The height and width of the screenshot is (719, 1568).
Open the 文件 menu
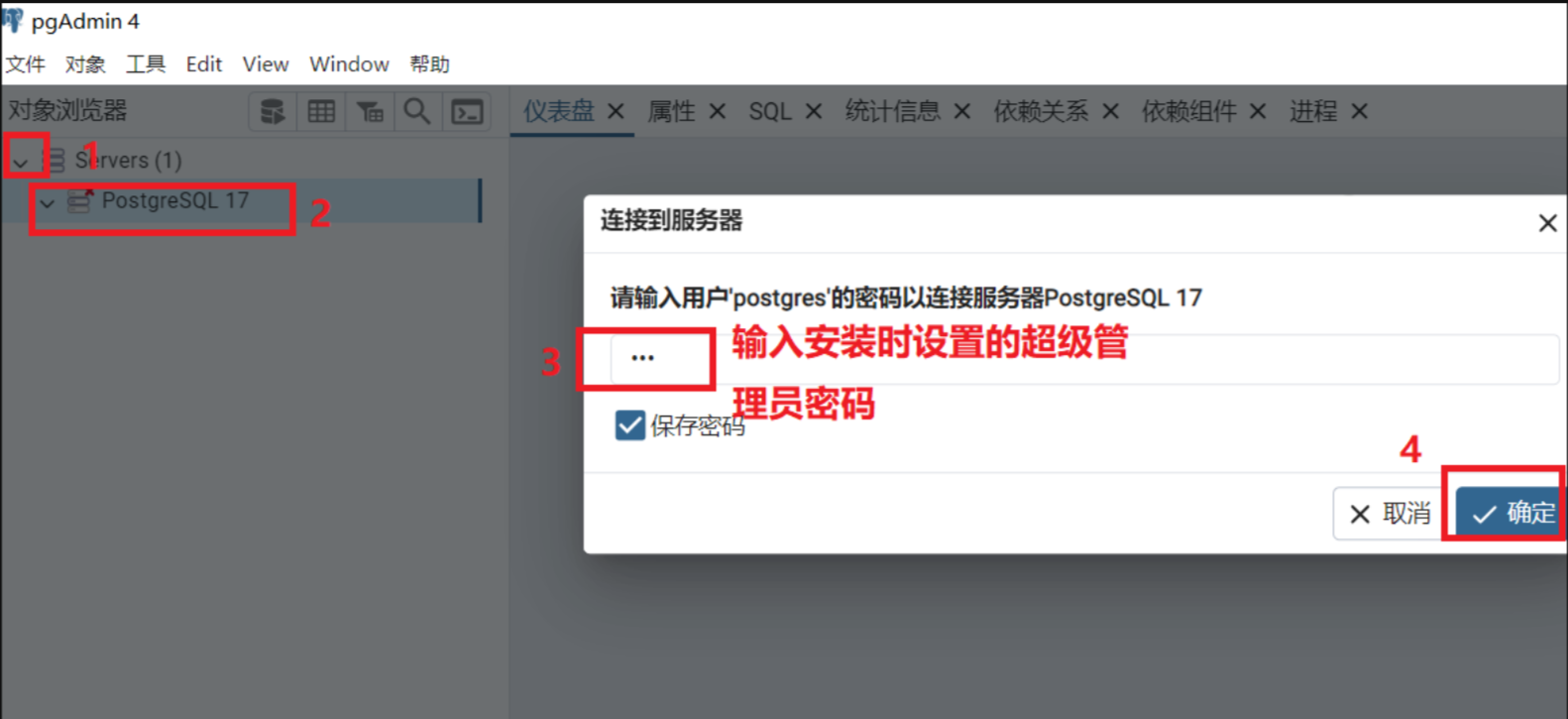tap(26, 64)
